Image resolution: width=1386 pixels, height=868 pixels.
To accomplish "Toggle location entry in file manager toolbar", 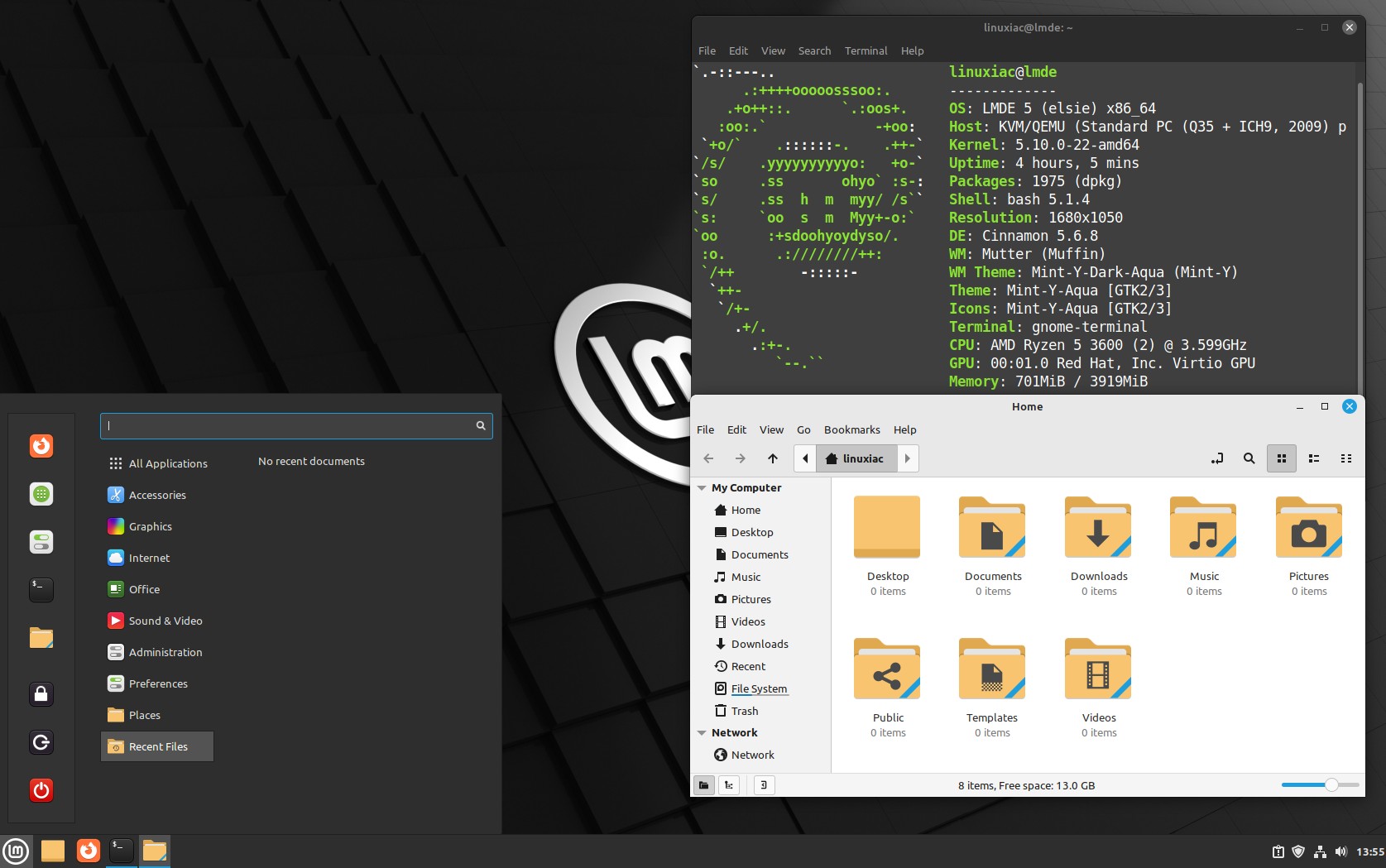I will [1216, 458].
